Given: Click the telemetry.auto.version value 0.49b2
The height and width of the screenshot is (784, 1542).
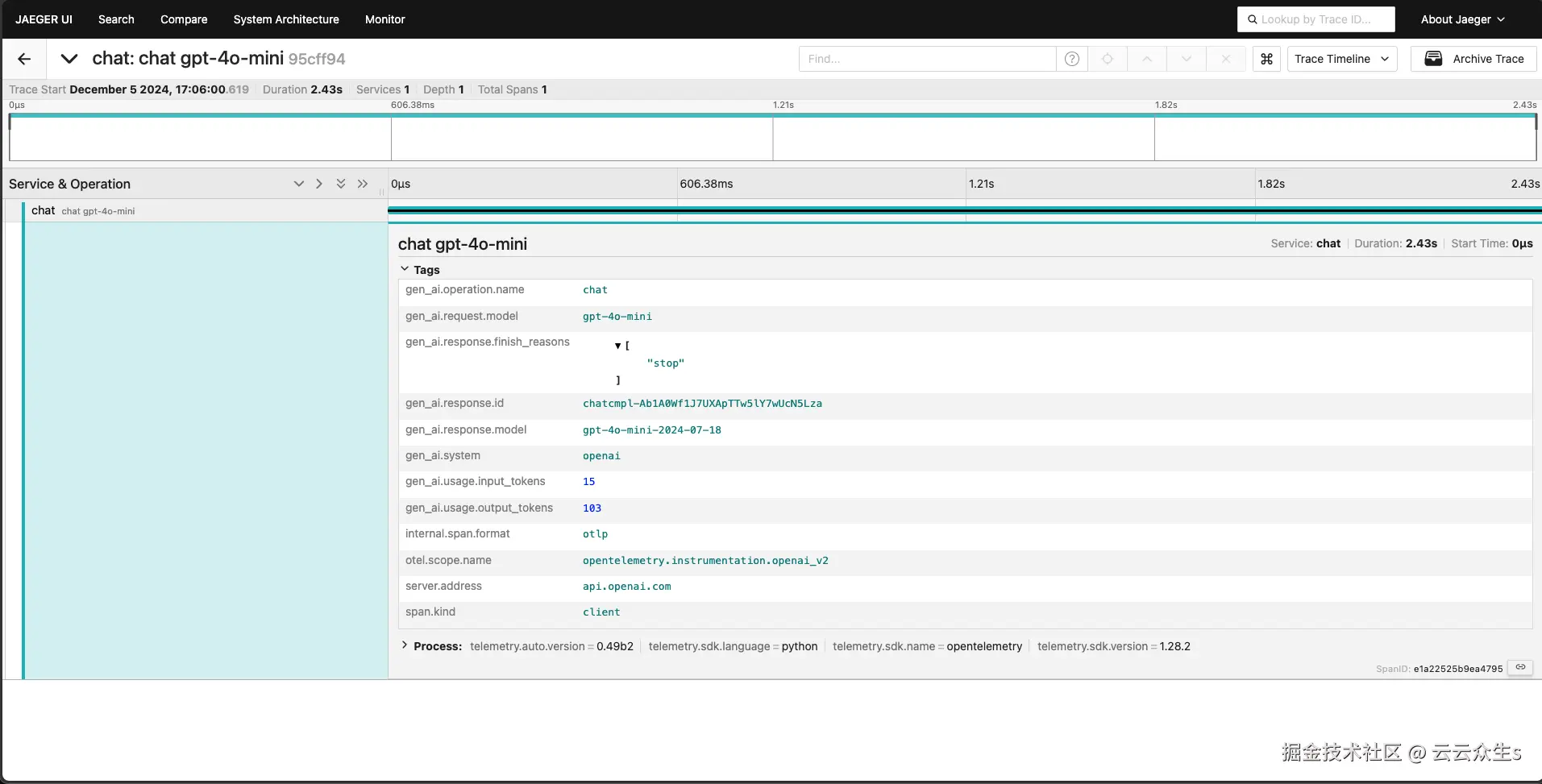Looking at the screenshot, I should pyautogui.click(x=615, y=646).
